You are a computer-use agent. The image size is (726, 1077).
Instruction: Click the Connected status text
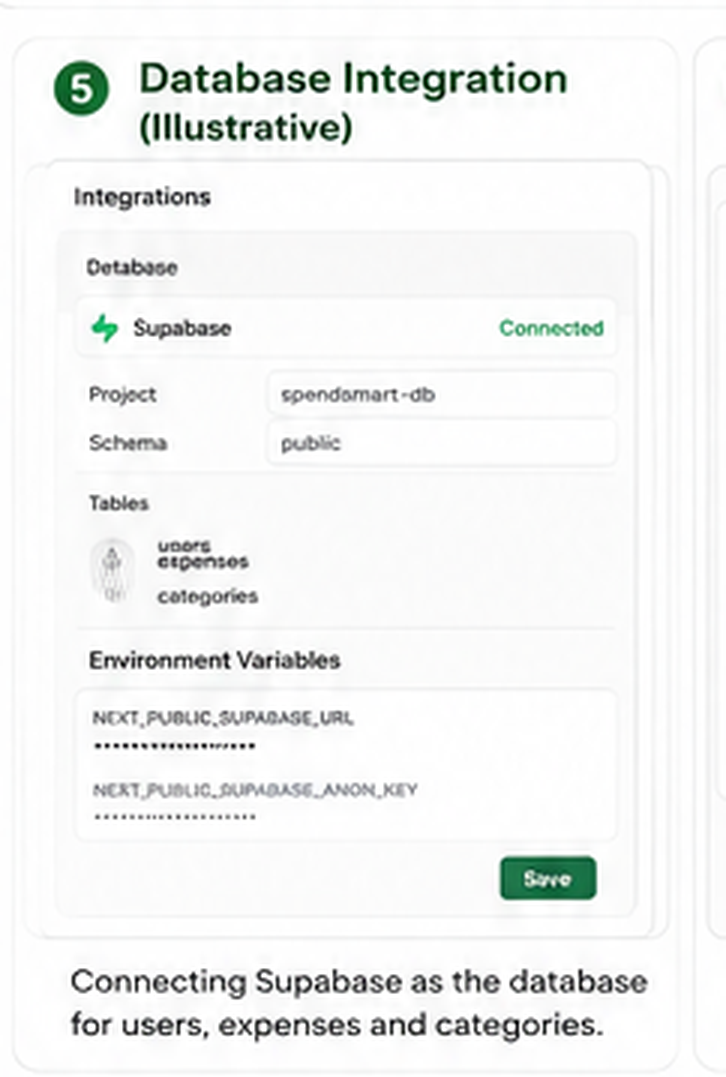(x=552, y=328)
